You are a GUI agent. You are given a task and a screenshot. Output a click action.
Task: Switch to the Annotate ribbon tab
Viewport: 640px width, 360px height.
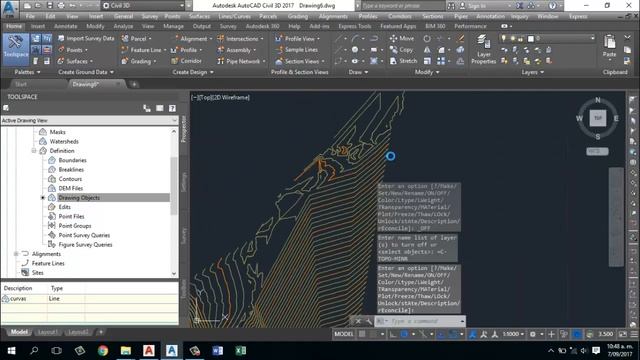pyautogui.click(x=66, y=26)
